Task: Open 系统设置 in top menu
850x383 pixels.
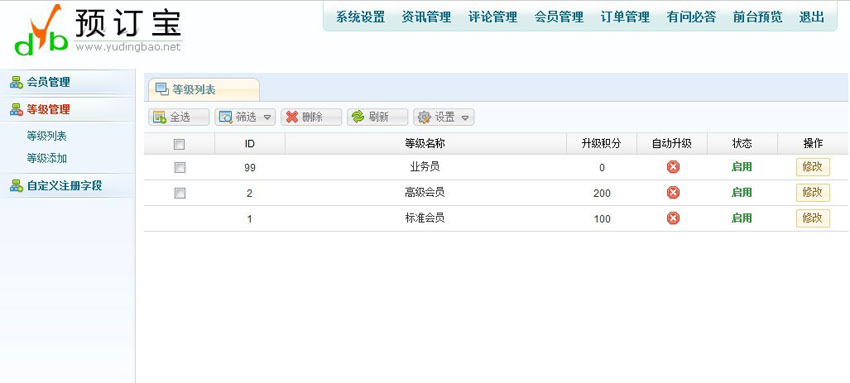Action: (360, 17)
